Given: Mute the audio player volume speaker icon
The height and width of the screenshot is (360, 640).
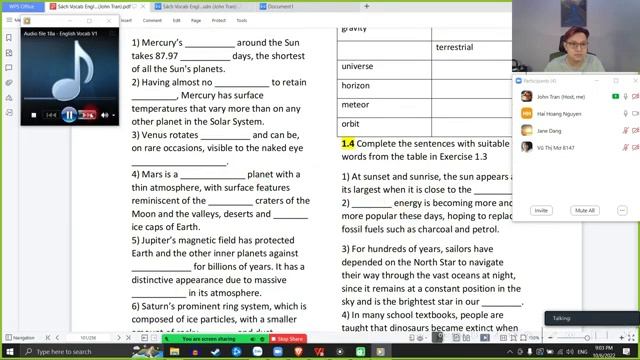Looking at the screenshot, I should [x=104, y=116].
